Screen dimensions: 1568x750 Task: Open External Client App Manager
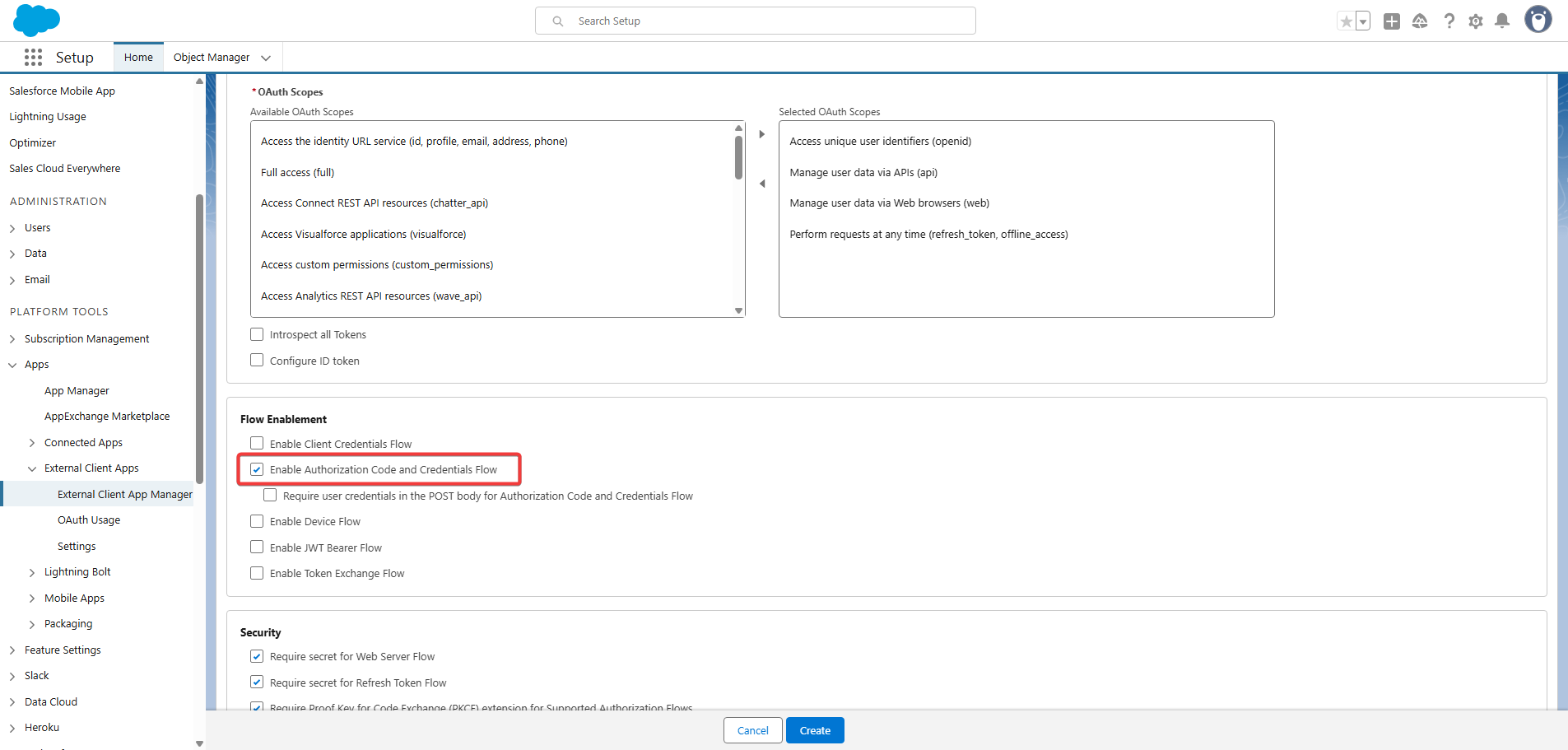coord(125,495)
